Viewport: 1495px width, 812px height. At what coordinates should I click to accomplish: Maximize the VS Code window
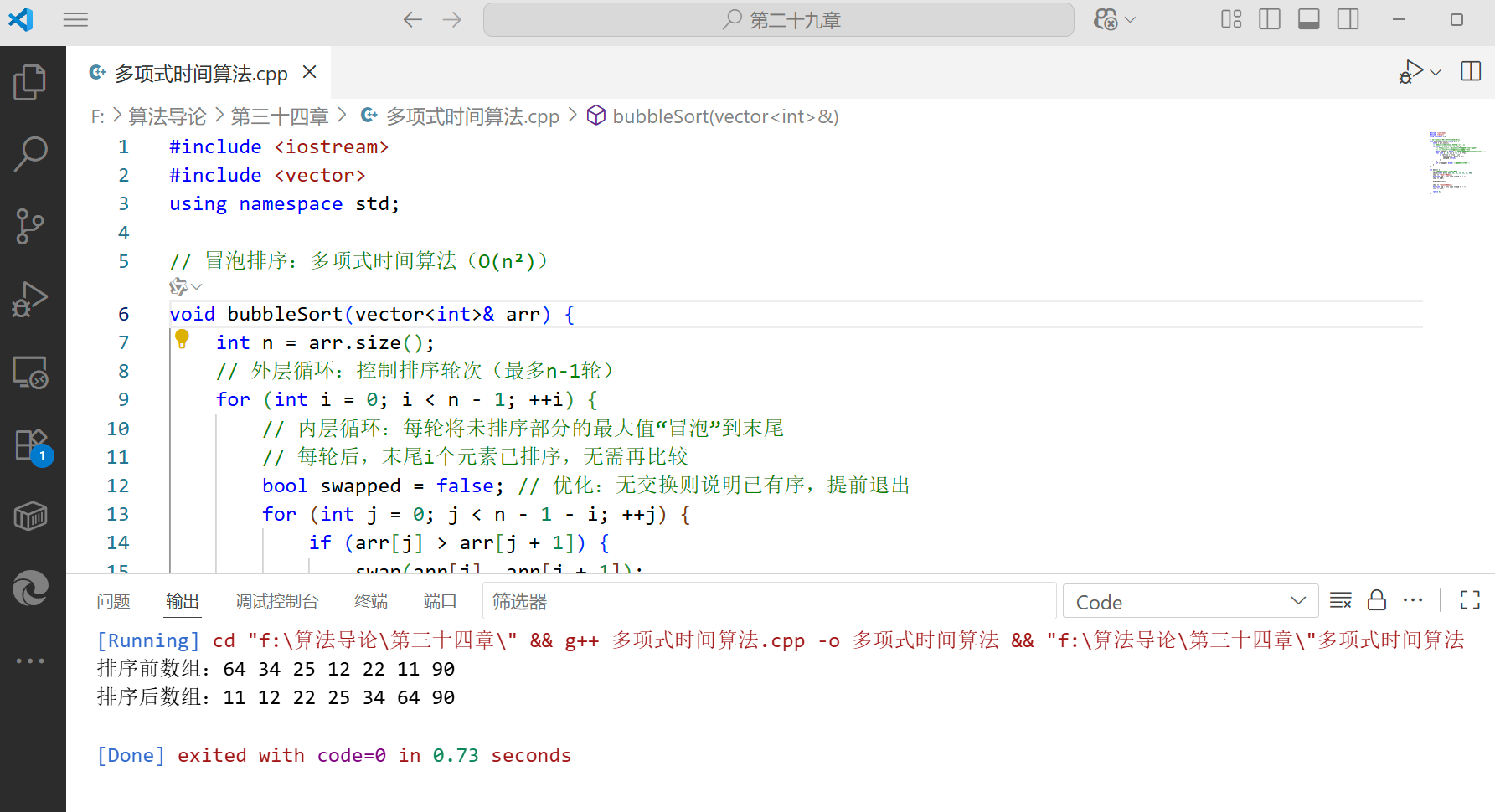click(x=1457, y=19)
